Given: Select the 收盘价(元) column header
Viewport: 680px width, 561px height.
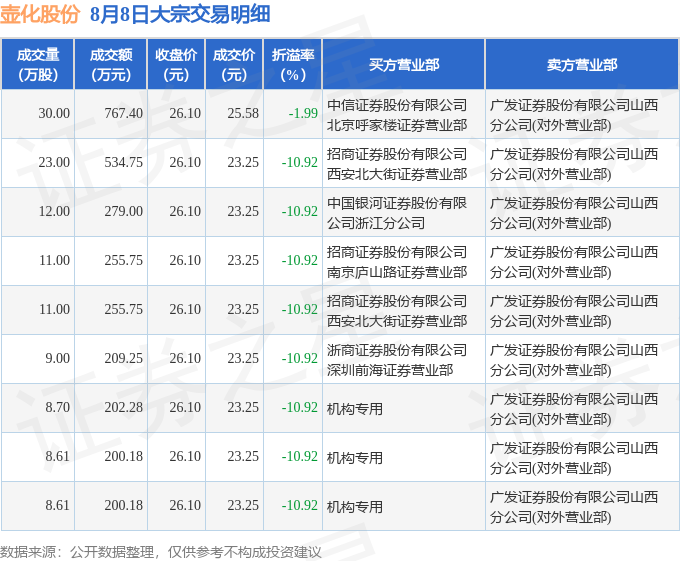Looking at the screenshot, I should (x=176, y=64).
